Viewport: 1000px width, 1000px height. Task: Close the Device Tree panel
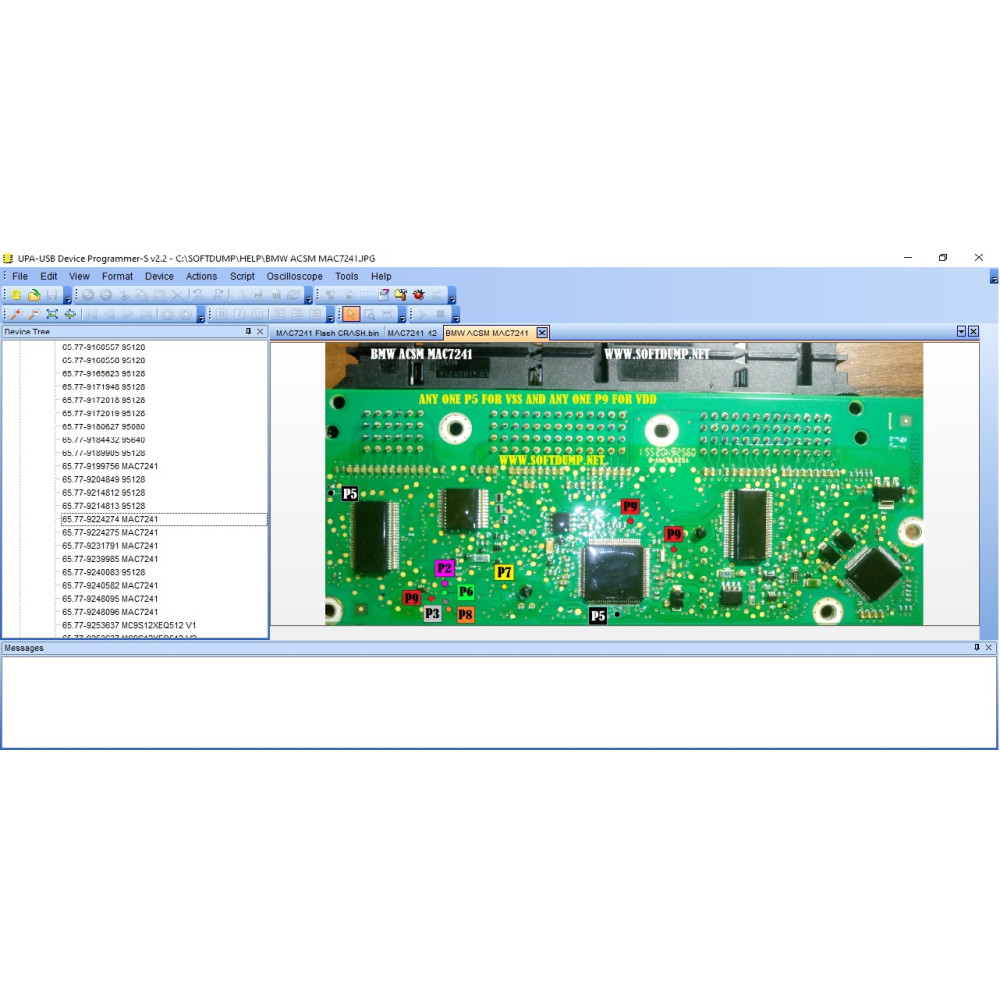tap(260, 332)
